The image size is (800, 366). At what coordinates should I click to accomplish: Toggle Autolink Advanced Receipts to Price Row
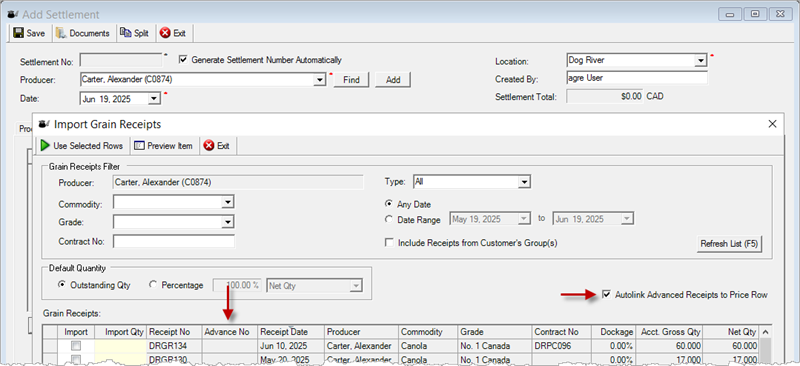click(x=606, y=295)
